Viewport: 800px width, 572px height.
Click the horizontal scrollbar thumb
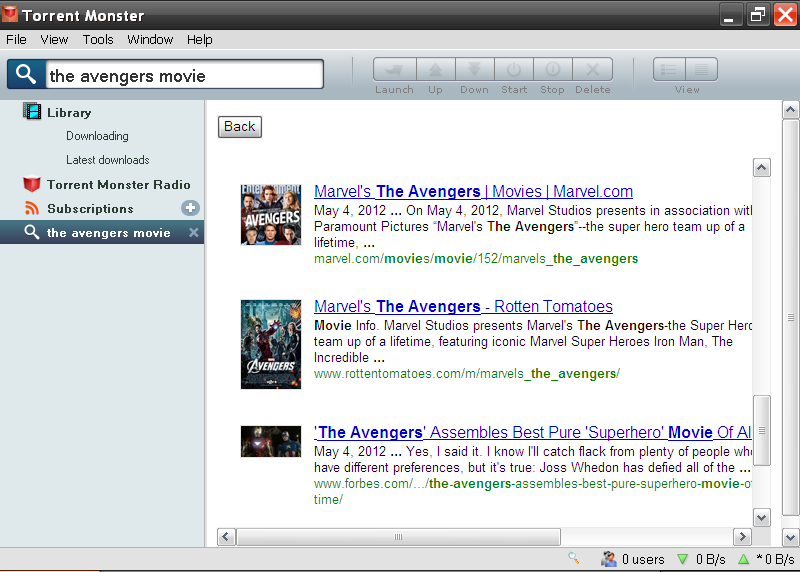398,537
